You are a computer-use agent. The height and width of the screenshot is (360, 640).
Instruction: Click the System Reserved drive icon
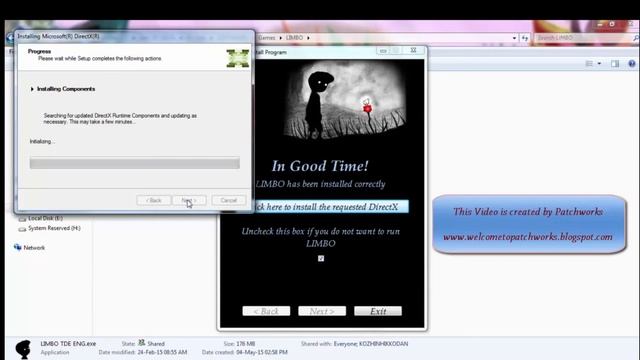coord(22,229)
